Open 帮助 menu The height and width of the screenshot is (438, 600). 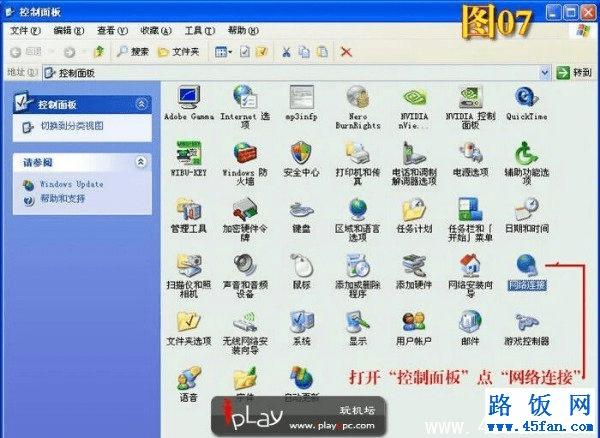243,31
